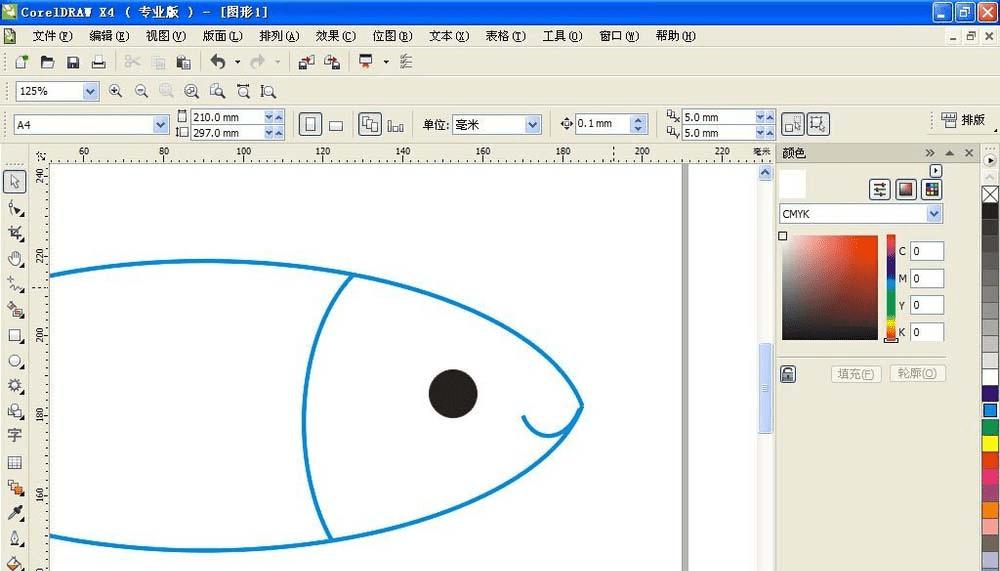
Task: Click the Save icon in the standard toolbar
Action: pos(73,62)
